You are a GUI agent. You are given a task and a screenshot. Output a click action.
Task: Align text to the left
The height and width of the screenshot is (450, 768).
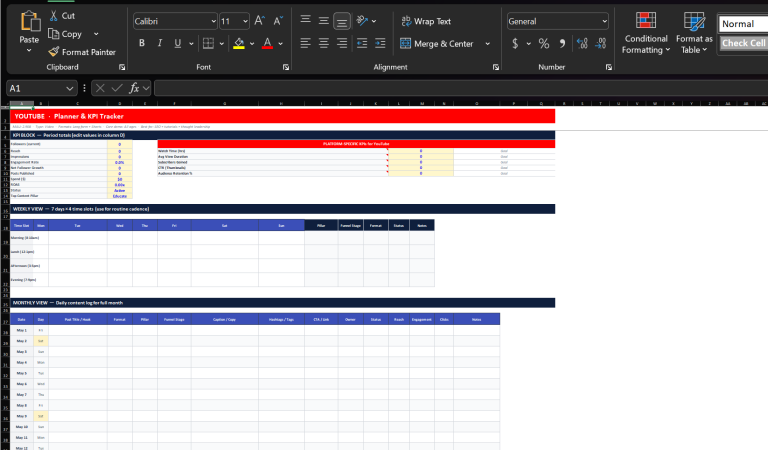(x=305, y=43)
